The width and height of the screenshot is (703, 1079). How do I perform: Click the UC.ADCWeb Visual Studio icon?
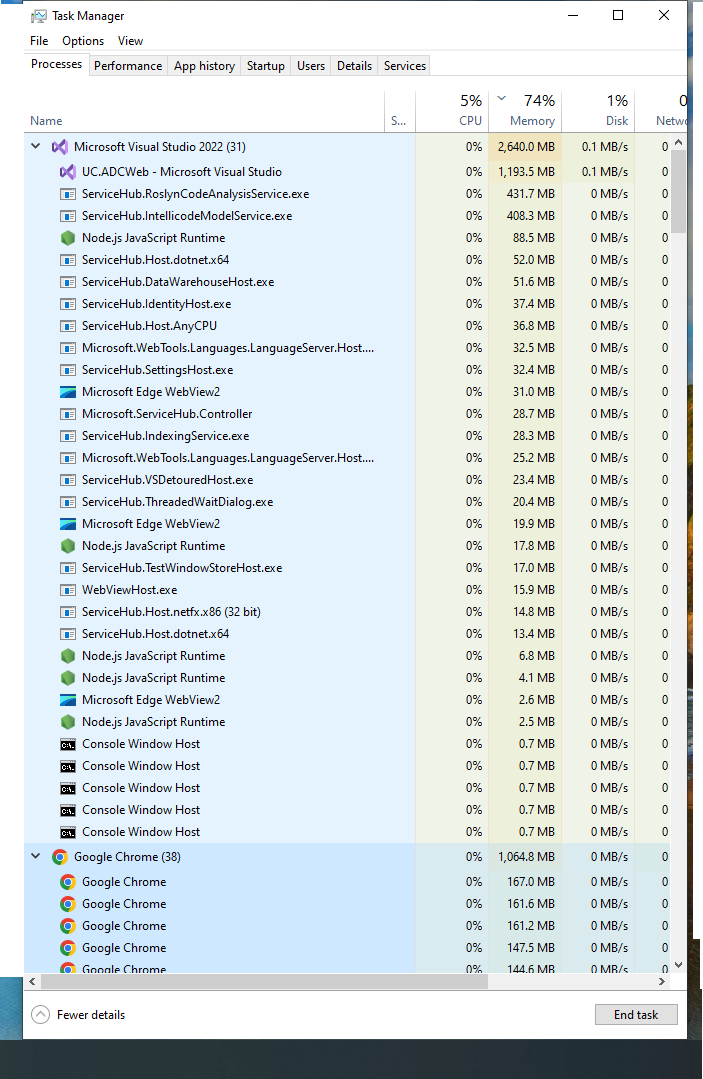click(x=67, y=171)
